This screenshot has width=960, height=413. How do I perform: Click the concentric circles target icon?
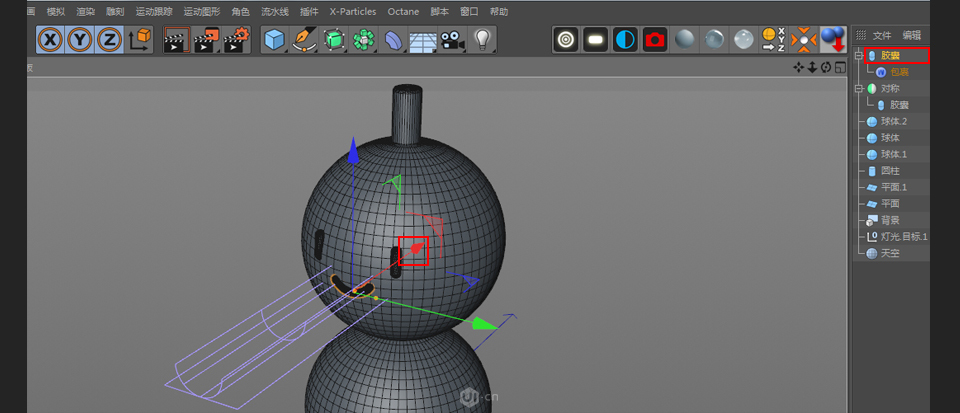pos(566,40)
